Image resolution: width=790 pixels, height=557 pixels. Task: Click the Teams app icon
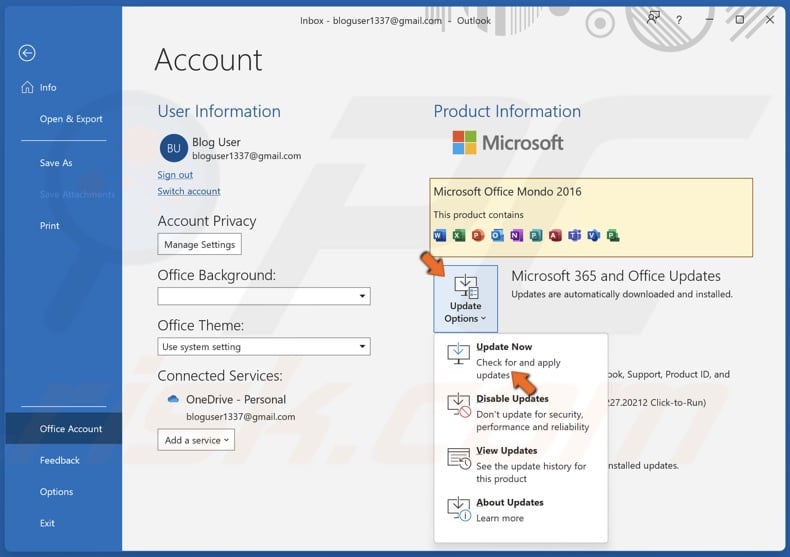pyautogui.click(x=575, y=236)
